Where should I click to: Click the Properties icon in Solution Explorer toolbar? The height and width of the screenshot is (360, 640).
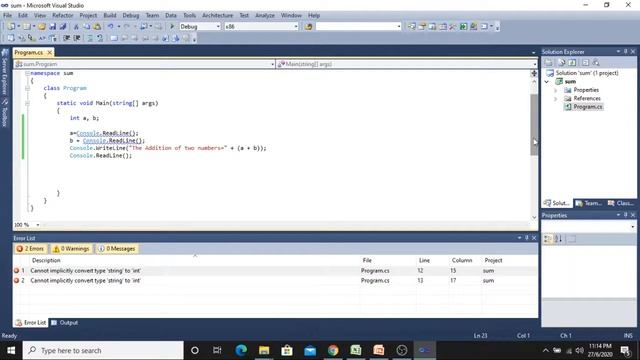(549, 62)
